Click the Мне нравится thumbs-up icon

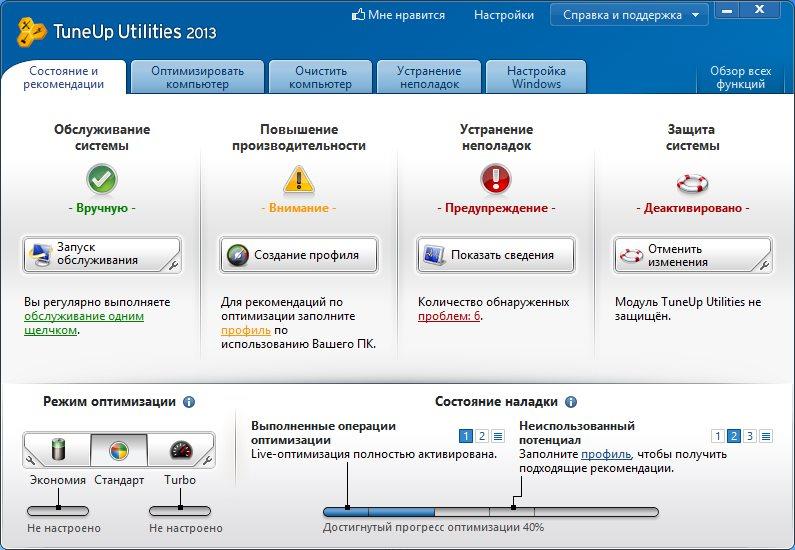(x=359, y=15)
